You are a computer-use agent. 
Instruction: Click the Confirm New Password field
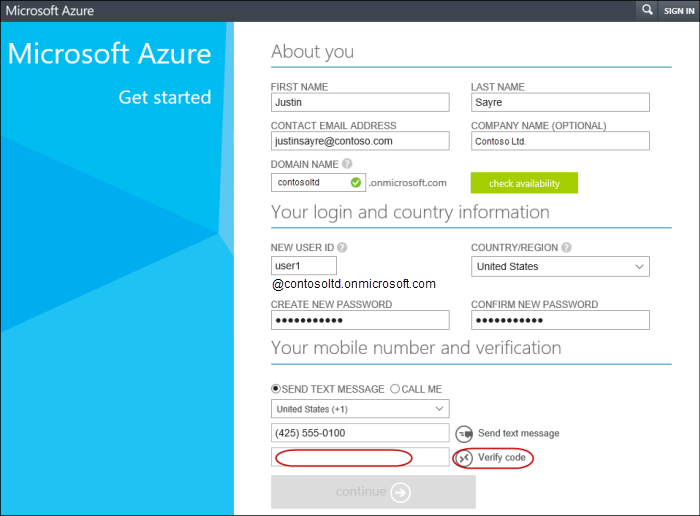tap(560, 320)
